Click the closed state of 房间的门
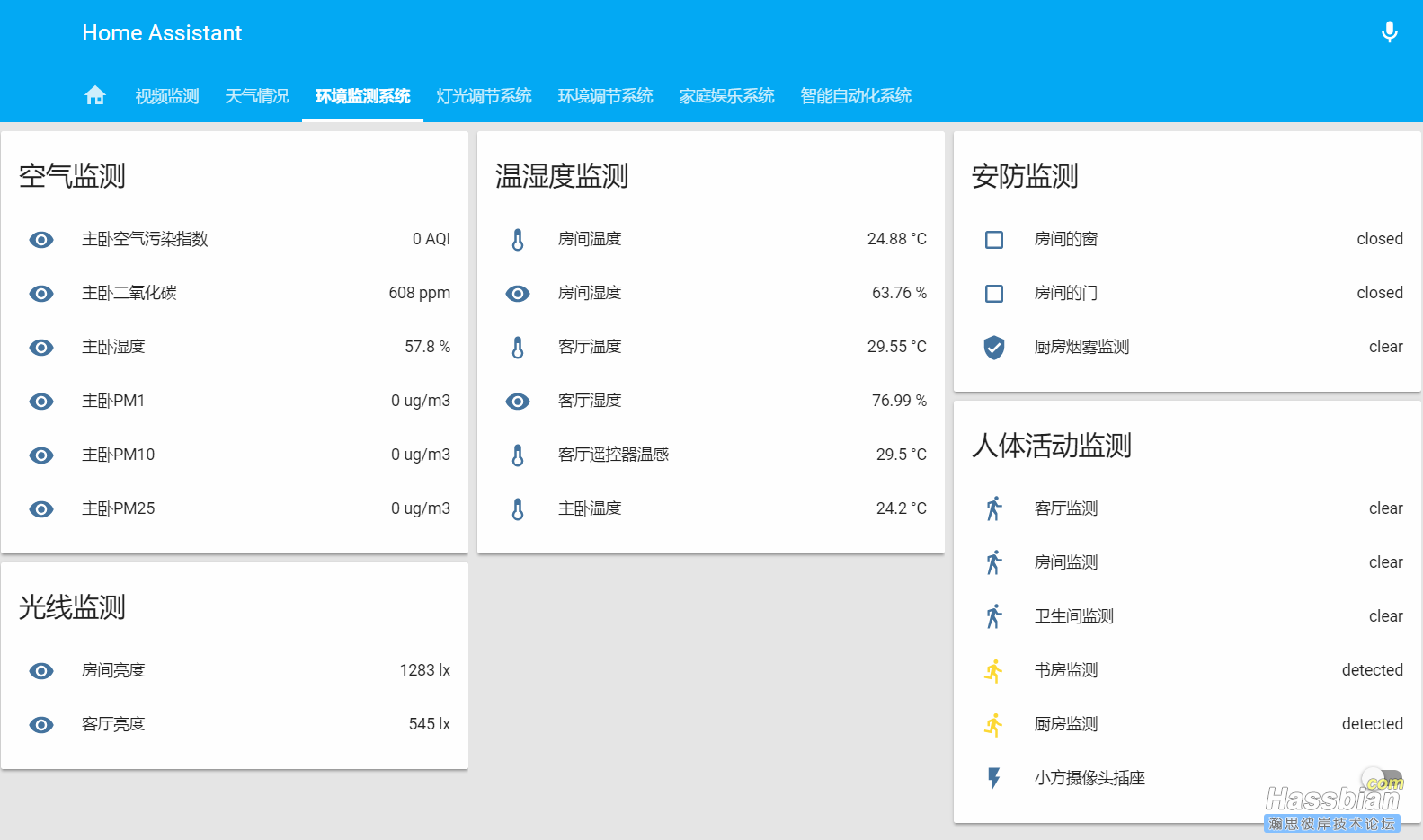This screenshot has width=1423, height=840. tap(1380, 293)
